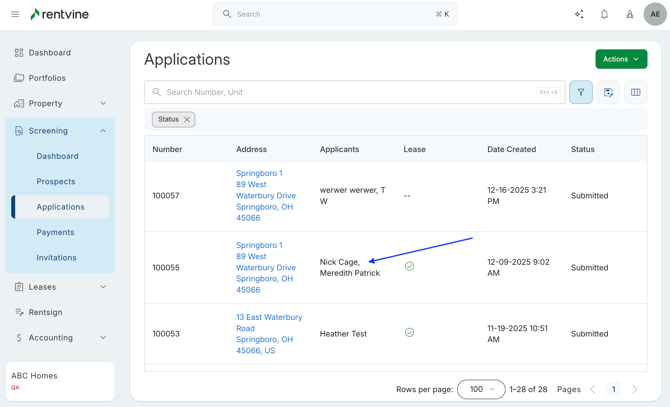Viewport: 670px width, 407px height.
Task: Expand the Leases sidebar section
Action: pyautogui.click(x=103, y=287)
